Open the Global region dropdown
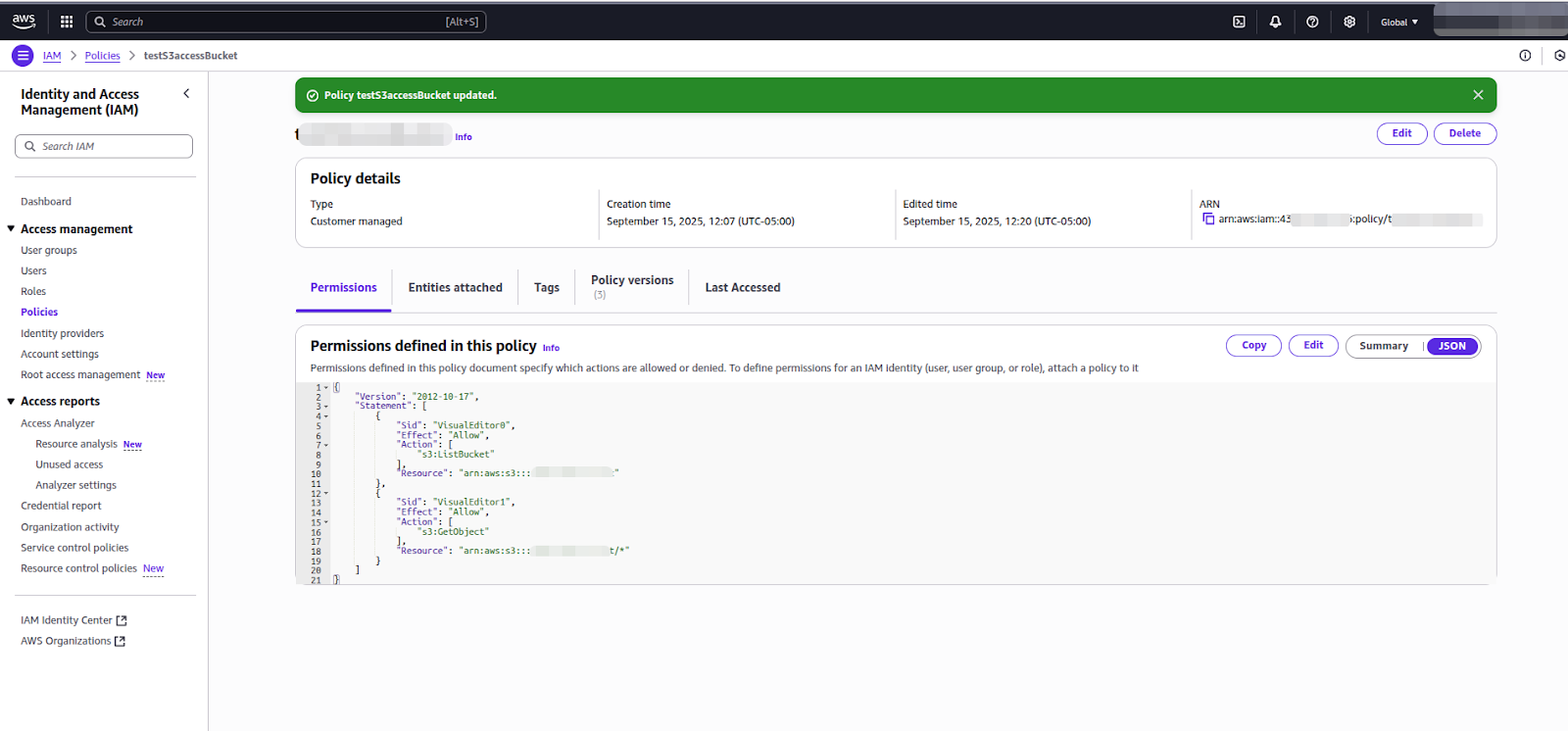Viewport: 1568px width, 731px height. (1398, 22)
